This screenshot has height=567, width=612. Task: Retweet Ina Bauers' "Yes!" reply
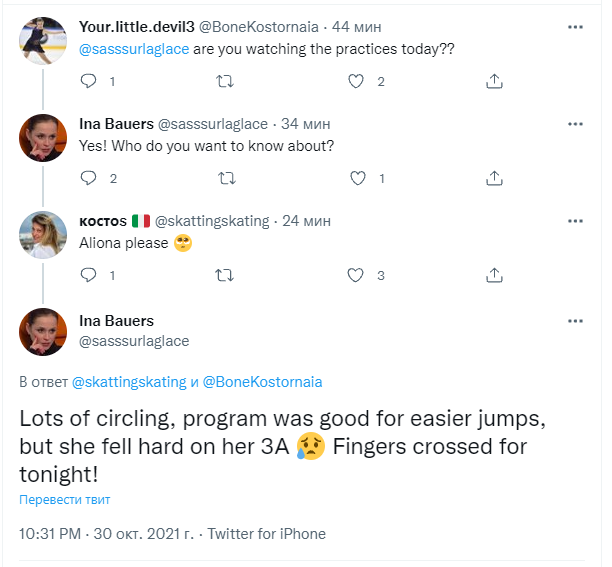[226, 178]
